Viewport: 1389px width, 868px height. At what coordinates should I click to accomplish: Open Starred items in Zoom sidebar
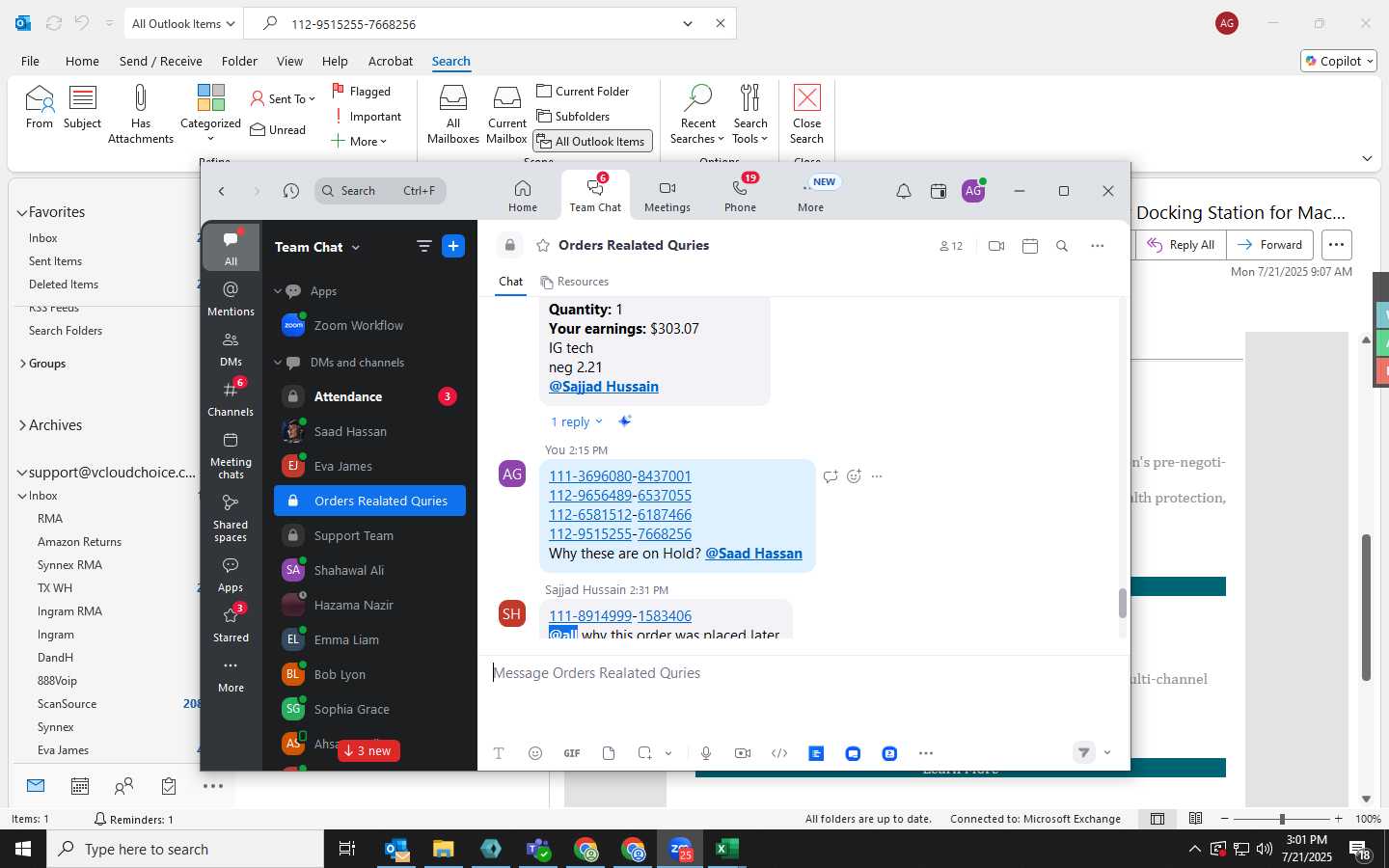[231, 624]
